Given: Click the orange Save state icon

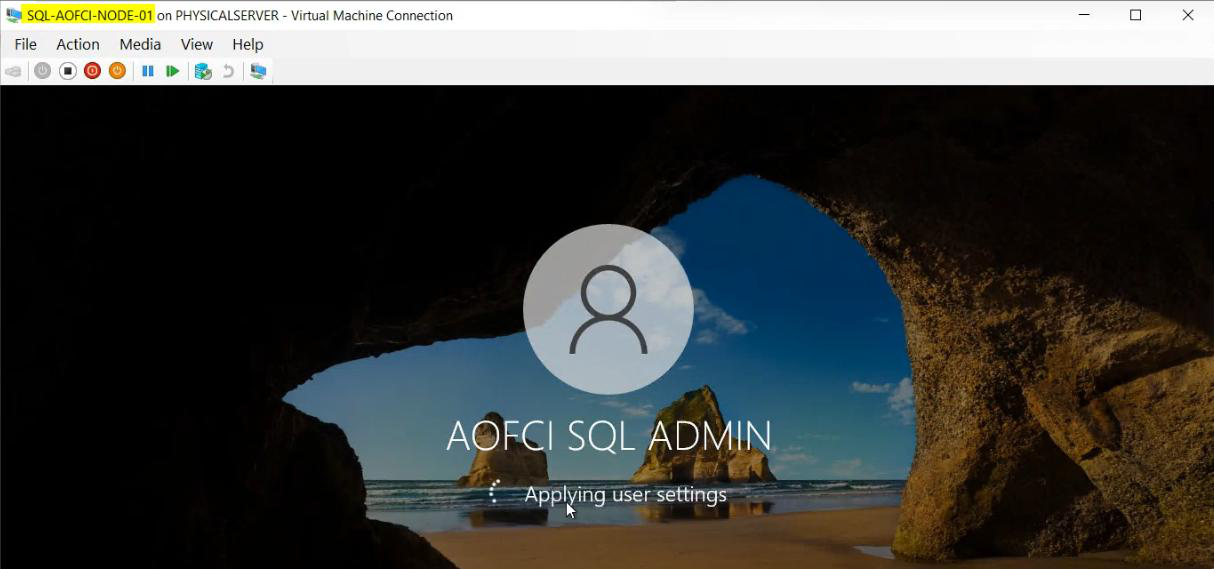Looking at the screenshot, I should tap(117, 71).
